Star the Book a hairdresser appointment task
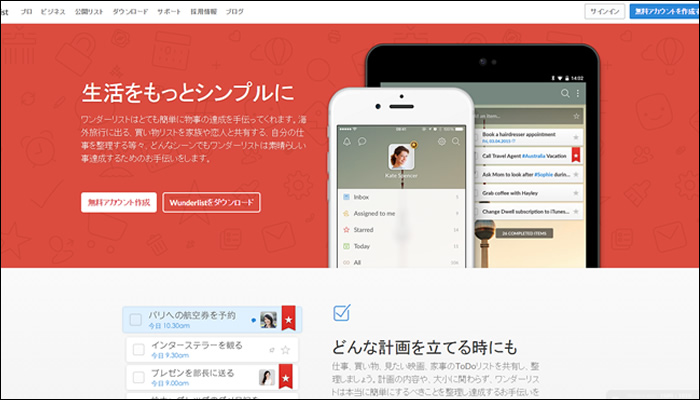 point(576,137)
